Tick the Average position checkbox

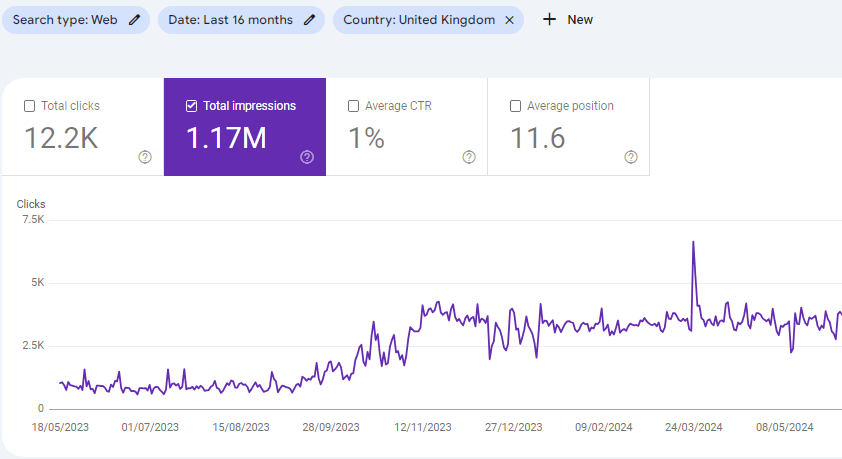point(516,106)
